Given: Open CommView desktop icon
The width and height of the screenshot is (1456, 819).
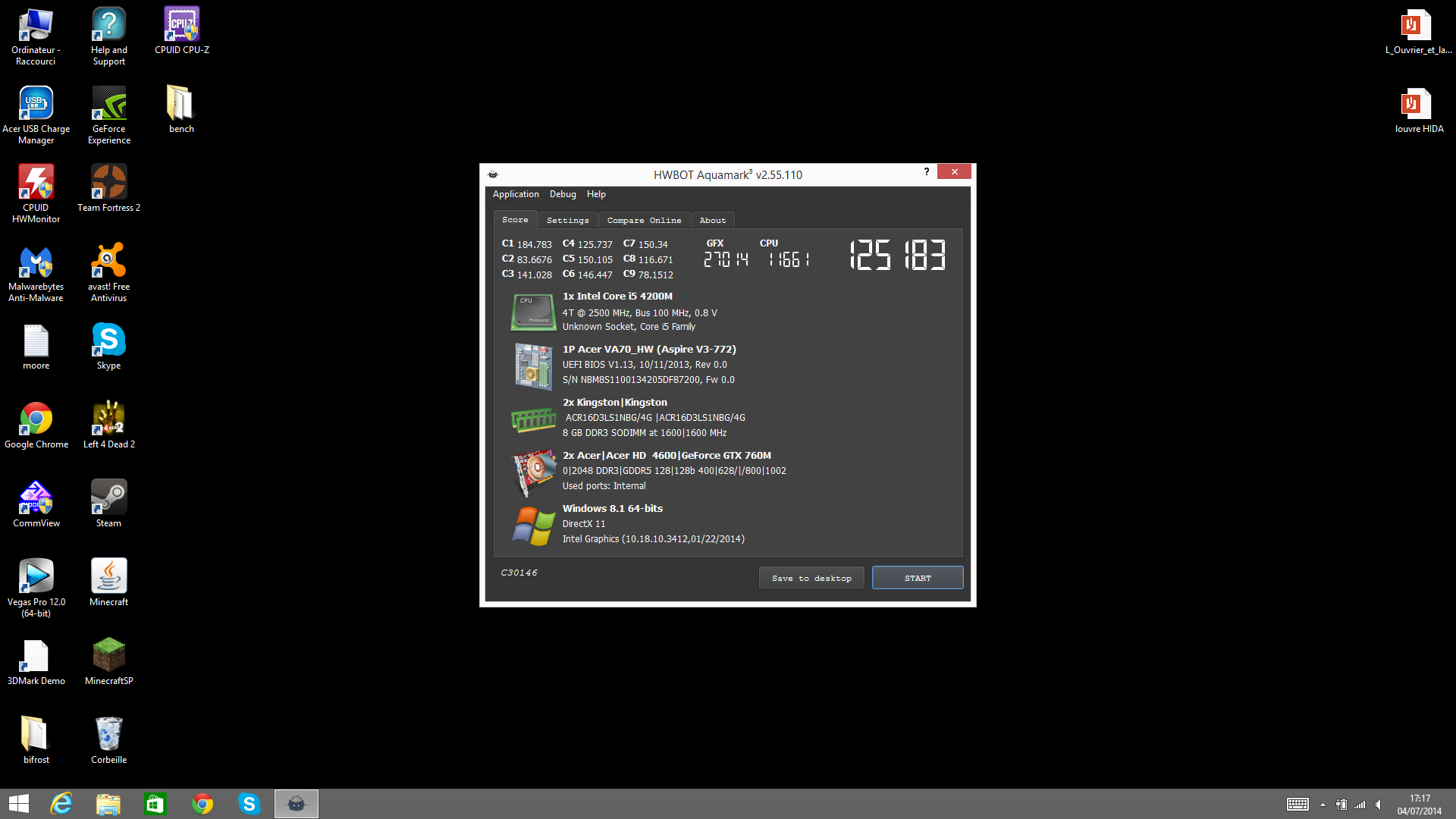Looking at the screenshot, I should coord(36,504).
